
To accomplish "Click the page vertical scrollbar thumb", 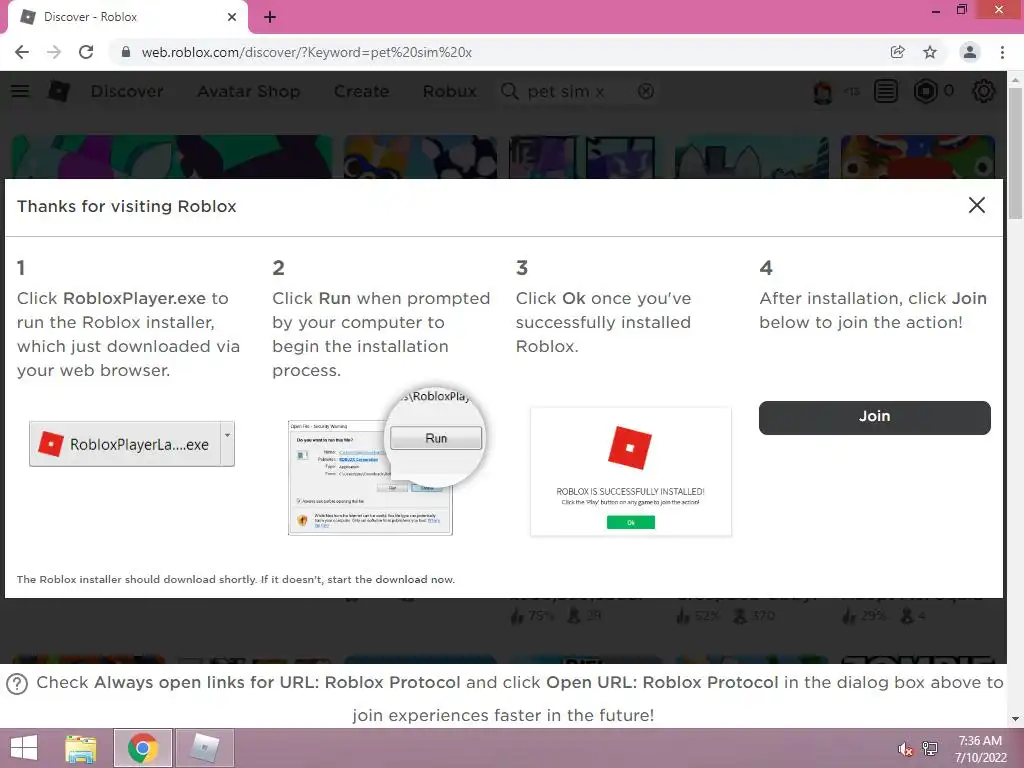I will (x=1015, y=152).
